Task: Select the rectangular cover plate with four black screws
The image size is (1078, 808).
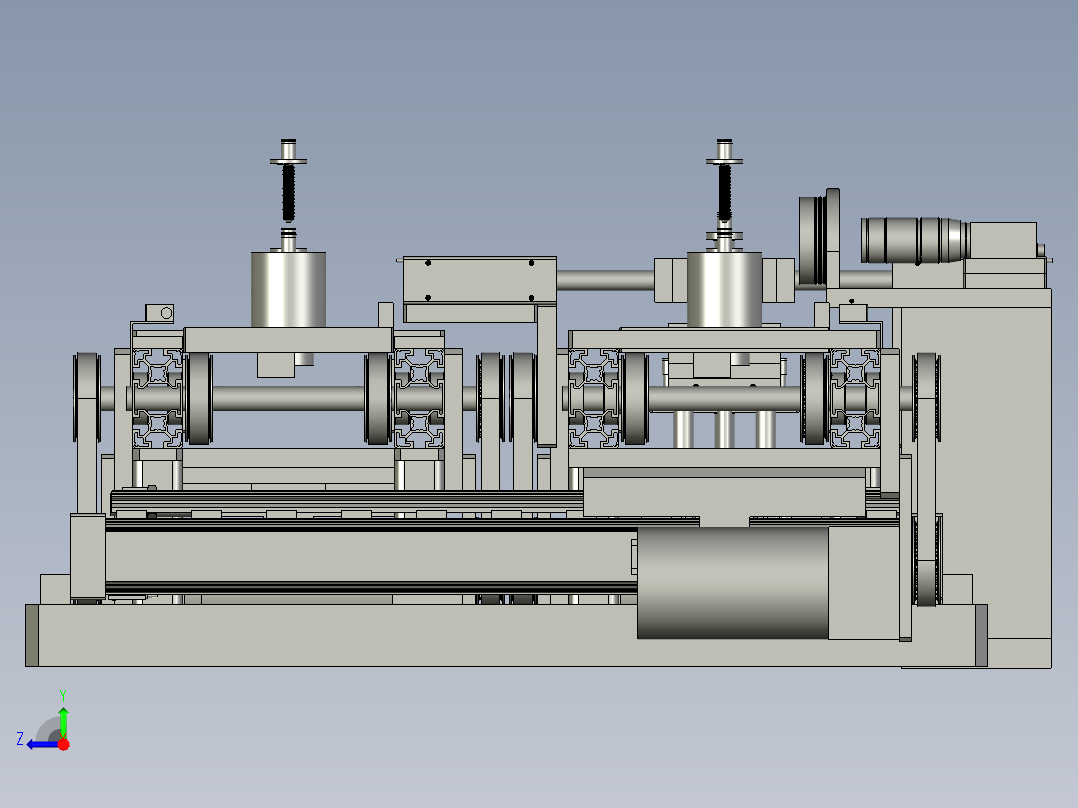Action: point(479,279)
